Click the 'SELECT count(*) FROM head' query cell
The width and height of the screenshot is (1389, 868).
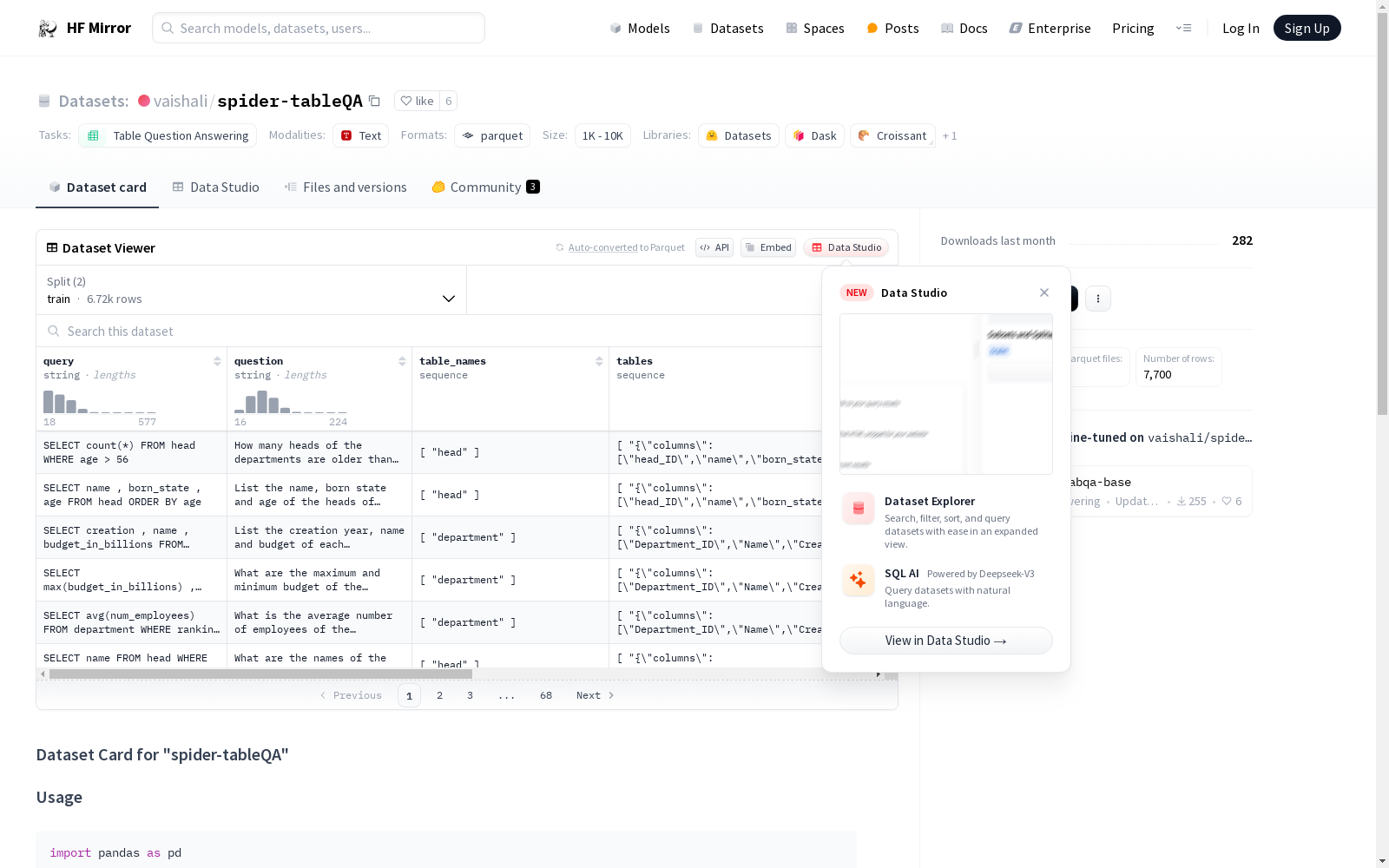click(x=131, y=452)
